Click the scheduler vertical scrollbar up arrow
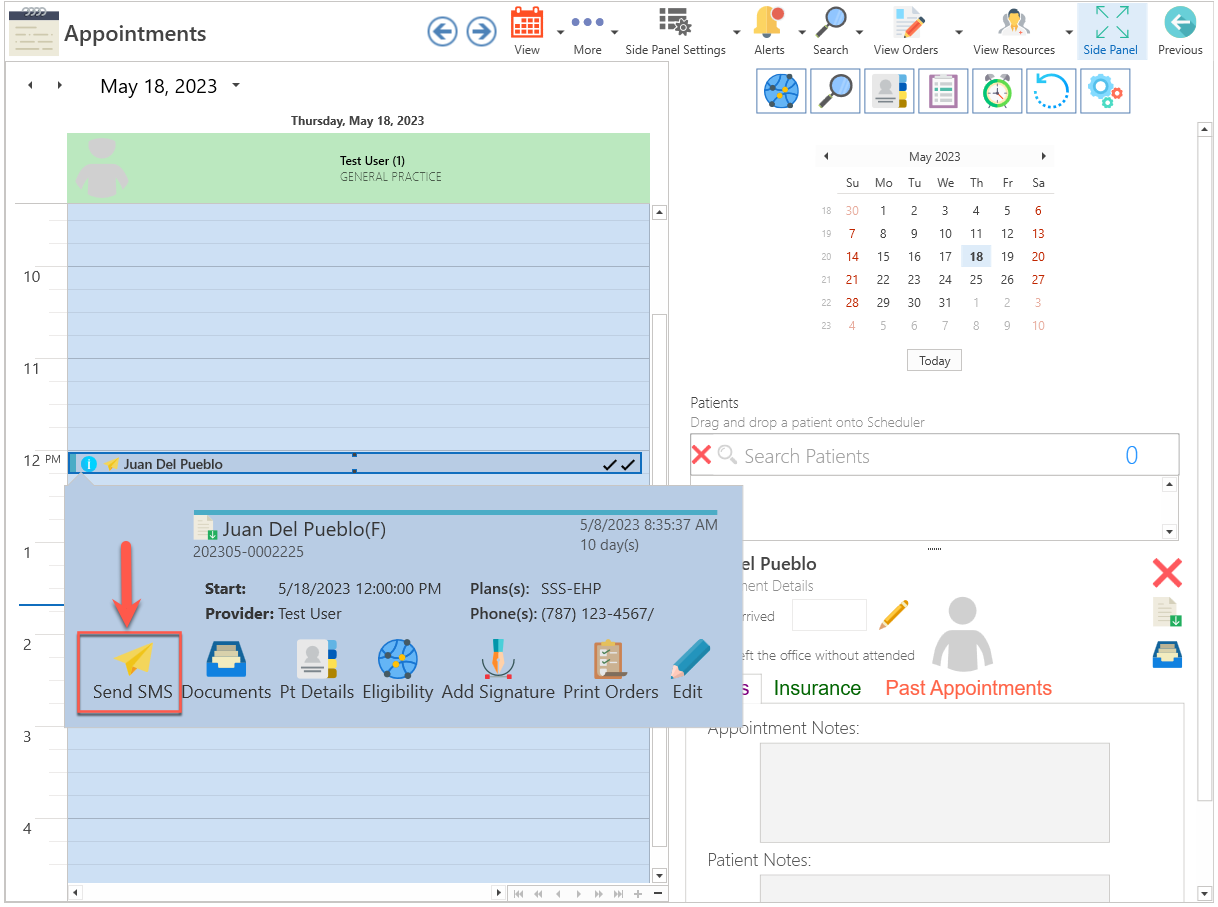 coord(659,212)
